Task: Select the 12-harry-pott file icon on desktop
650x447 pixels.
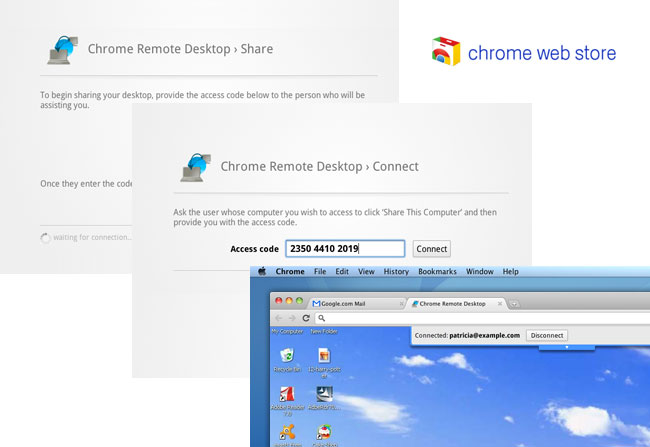Action: click(324, 355)
